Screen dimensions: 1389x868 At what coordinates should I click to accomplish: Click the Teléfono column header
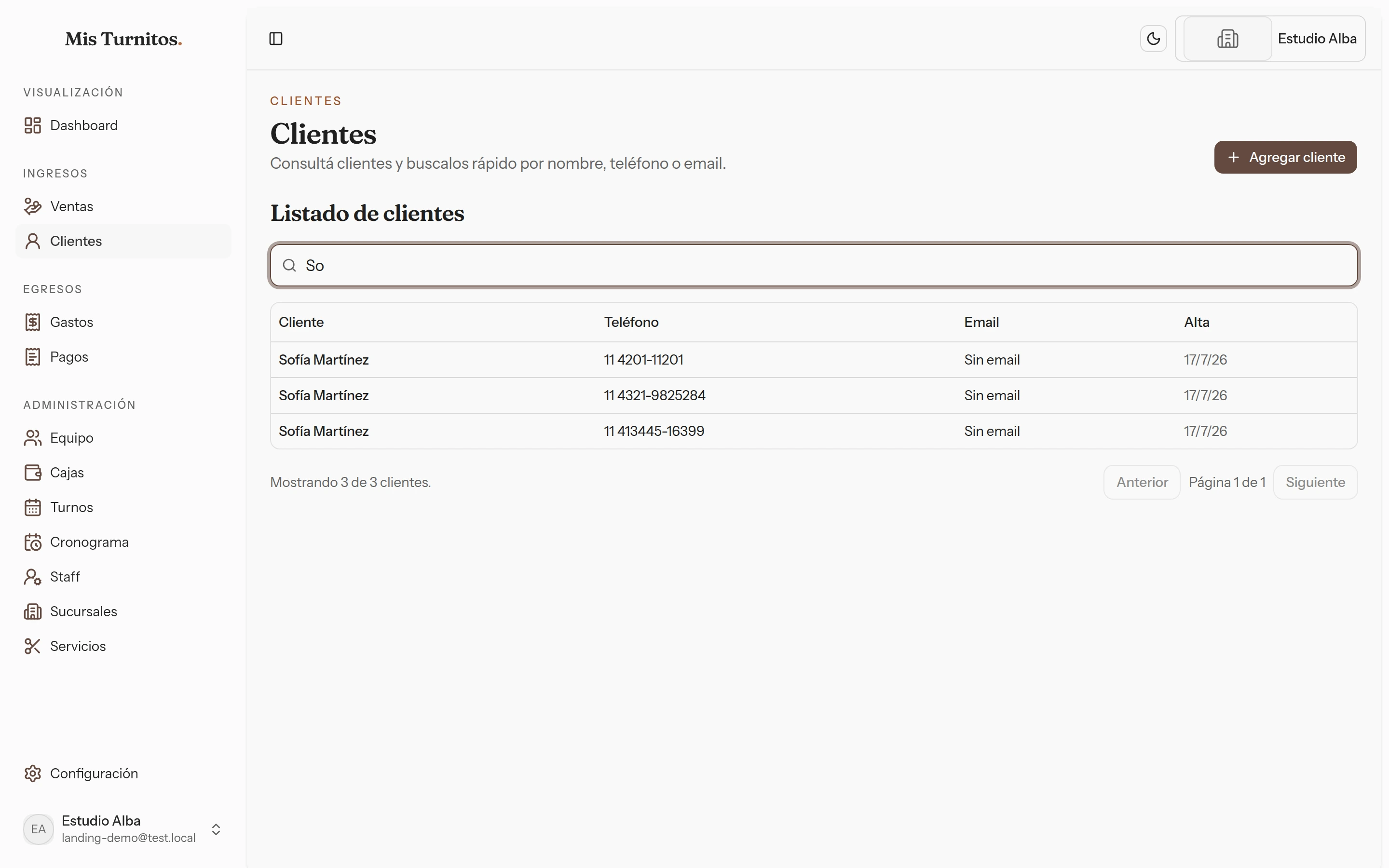click(x=631, y=322)
